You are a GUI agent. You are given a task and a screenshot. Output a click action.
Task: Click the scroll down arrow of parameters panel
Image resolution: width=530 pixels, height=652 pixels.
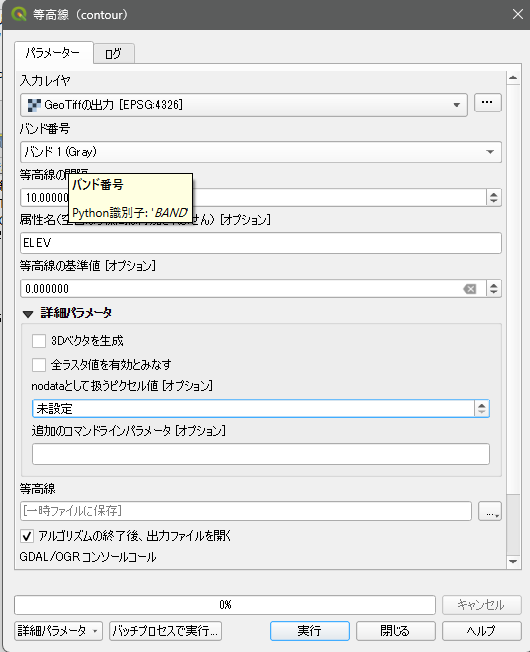point(513,561)
